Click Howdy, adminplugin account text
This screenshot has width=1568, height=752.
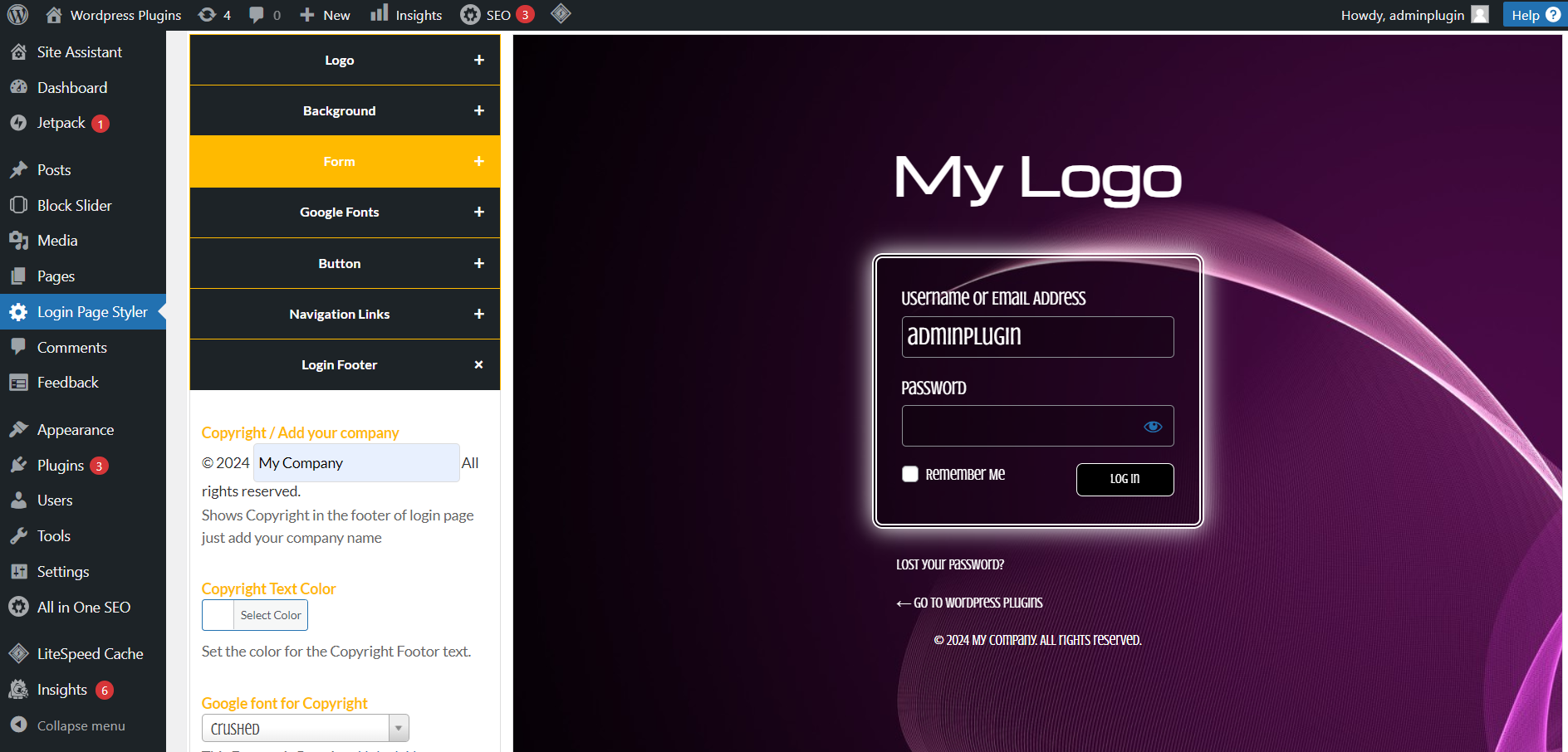point(1402,15)
